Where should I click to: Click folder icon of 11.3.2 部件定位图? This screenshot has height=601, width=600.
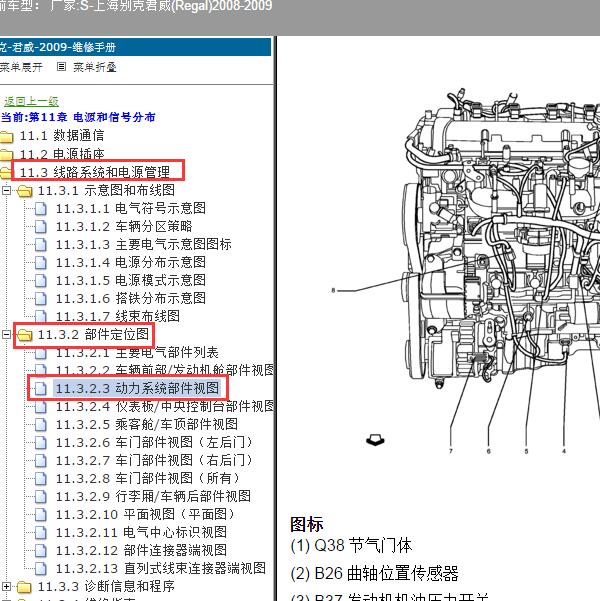point(25,335)
